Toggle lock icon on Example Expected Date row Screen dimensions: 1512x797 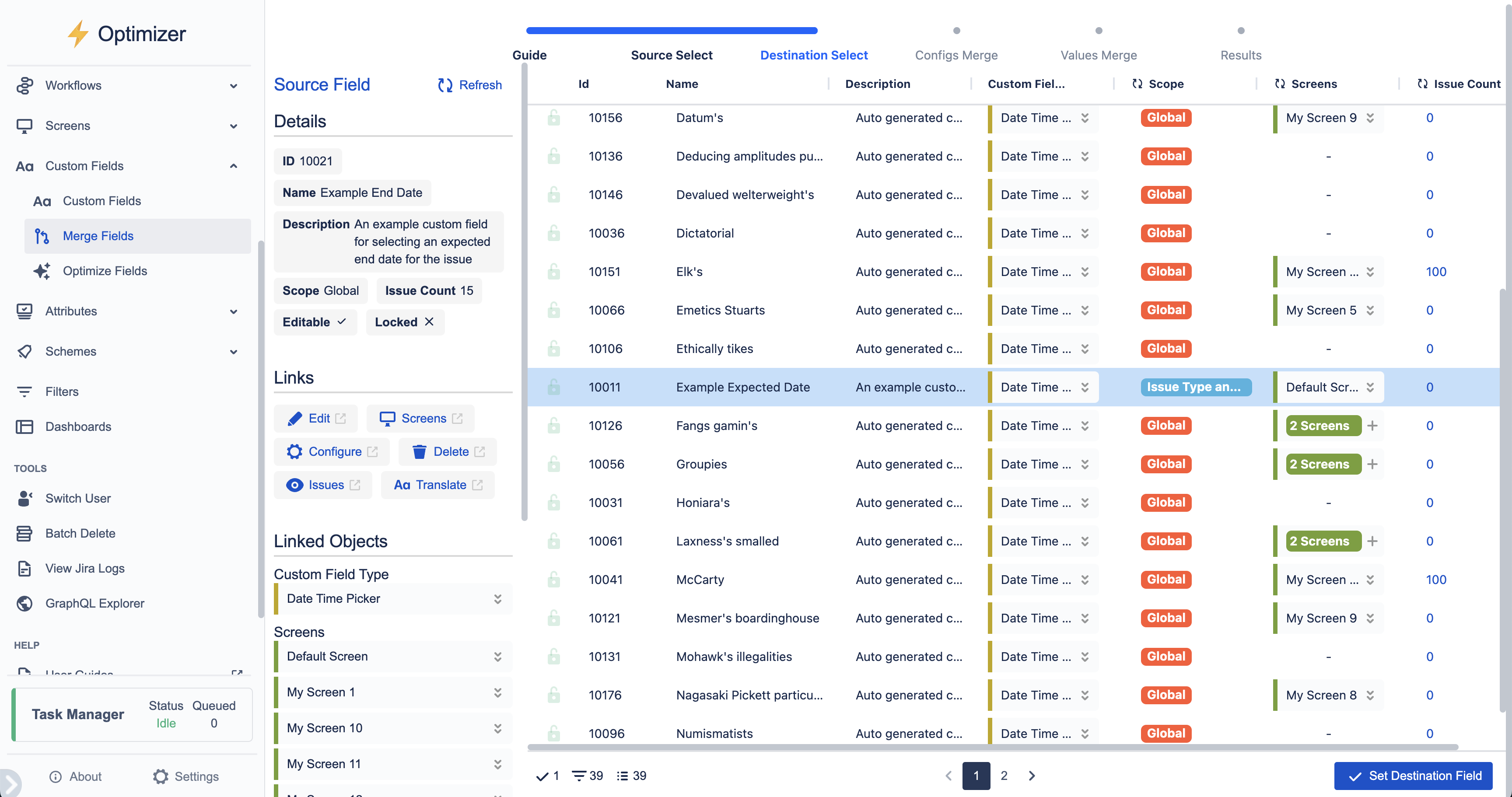pos(553,388)
